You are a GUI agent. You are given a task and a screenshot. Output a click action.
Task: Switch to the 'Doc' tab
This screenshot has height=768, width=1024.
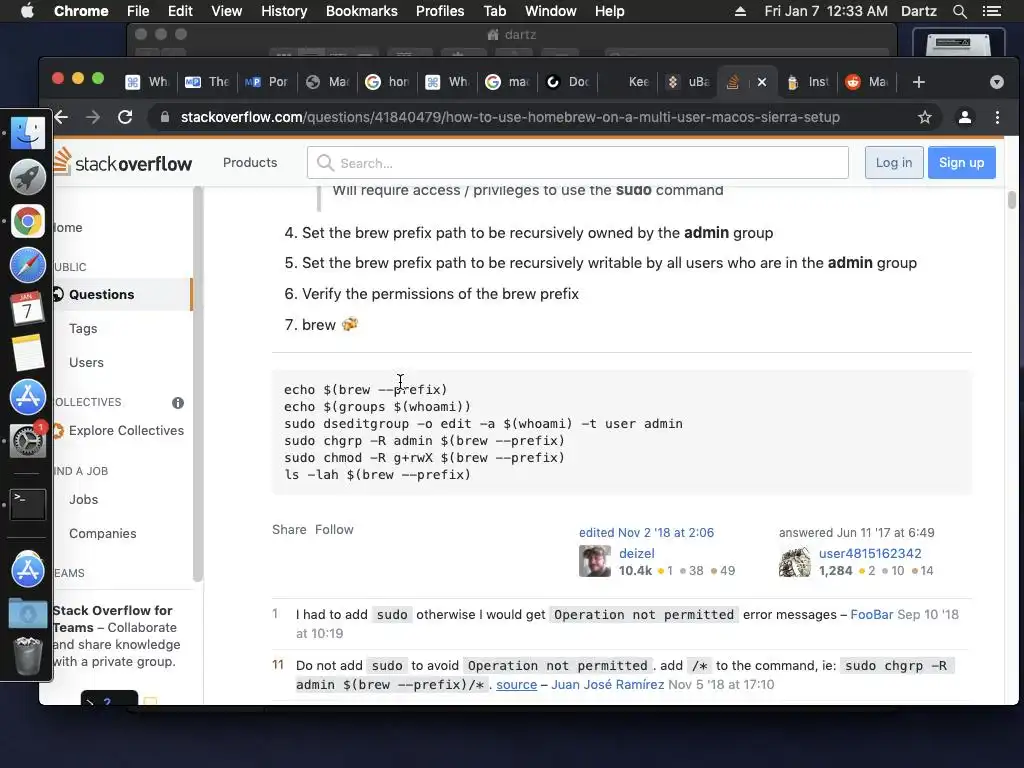pyautogui.click(x=568, y=82)
